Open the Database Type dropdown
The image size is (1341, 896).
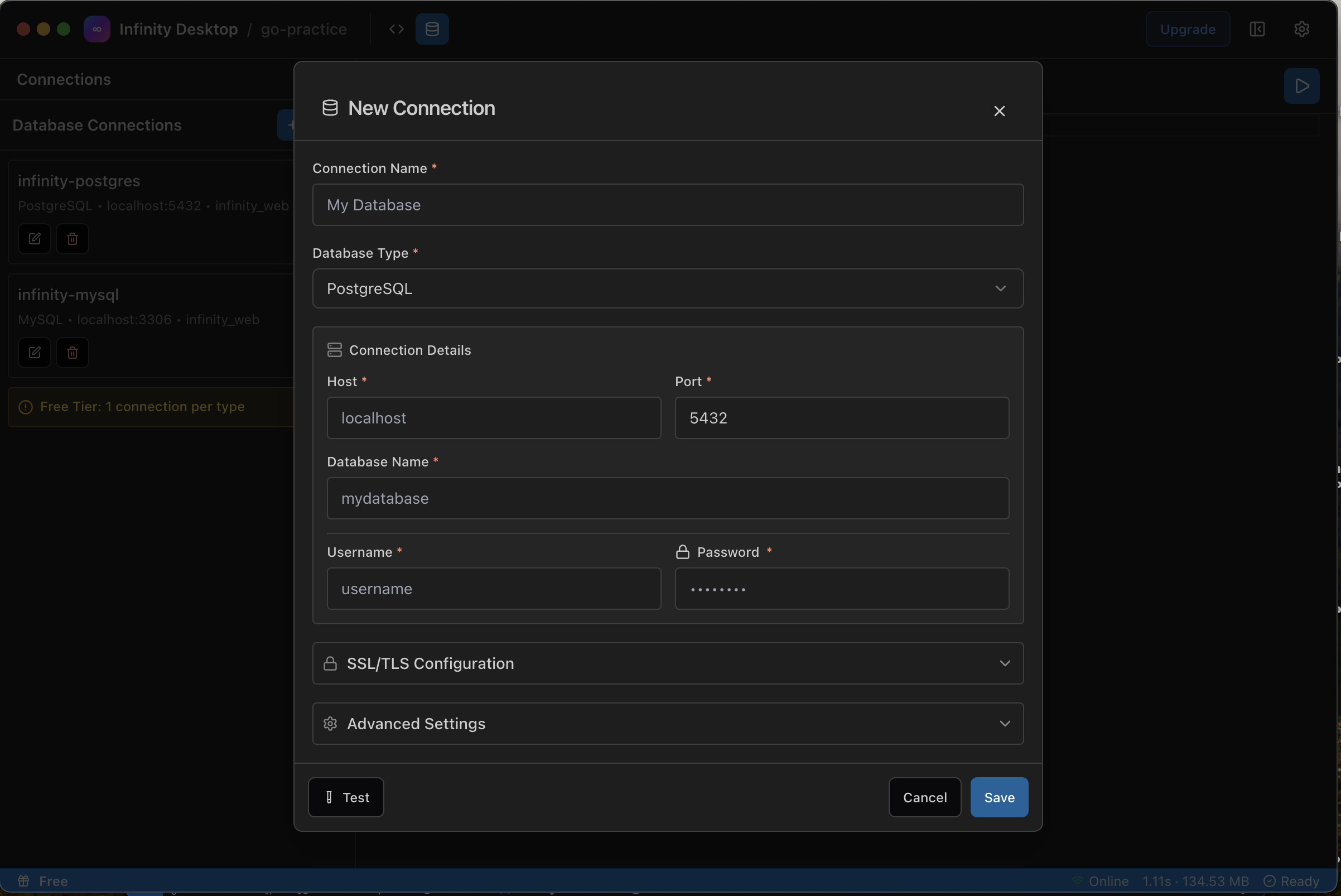click(x=667, y=288)
